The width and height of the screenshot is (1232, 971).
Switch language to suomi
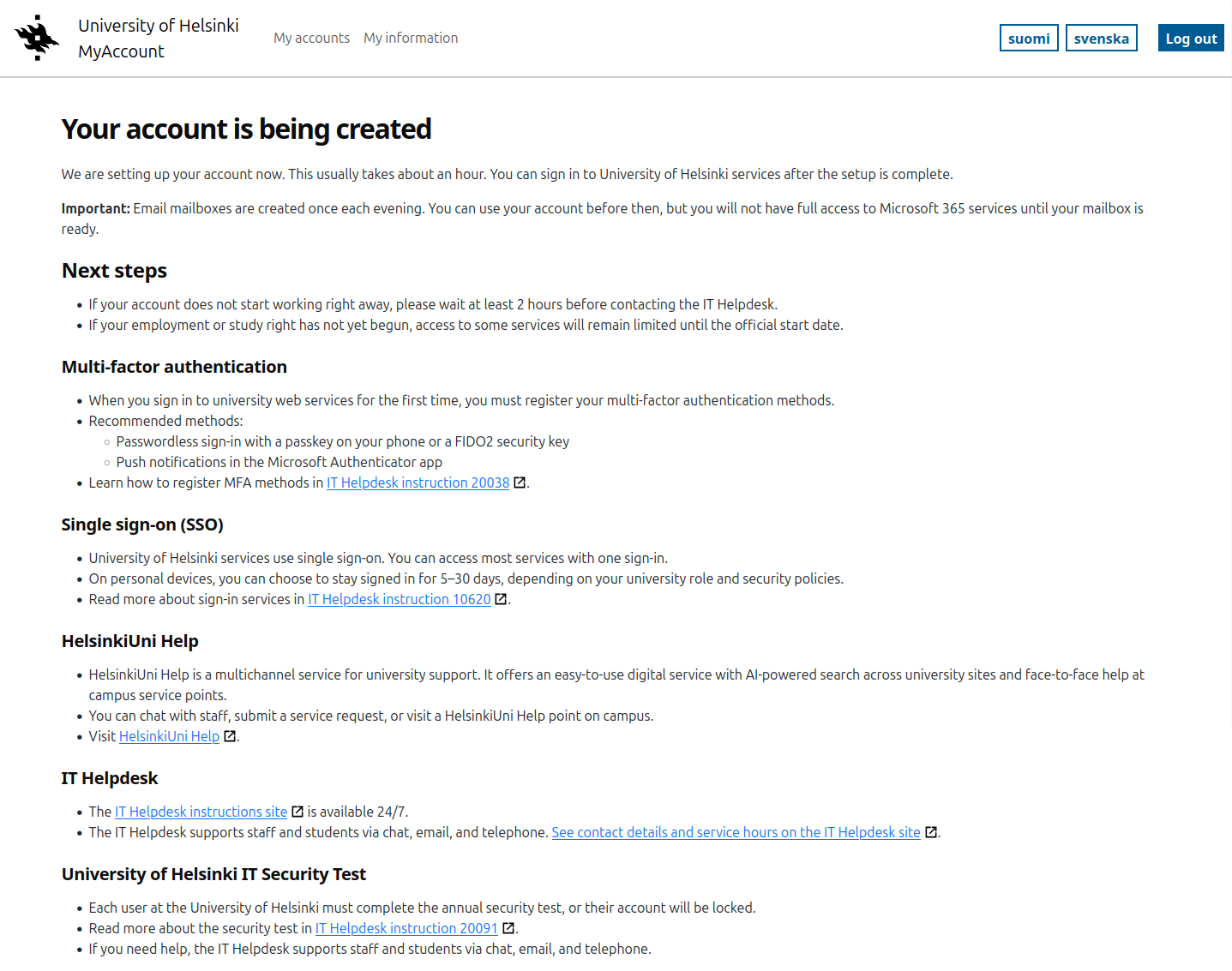pos(1029,39)
